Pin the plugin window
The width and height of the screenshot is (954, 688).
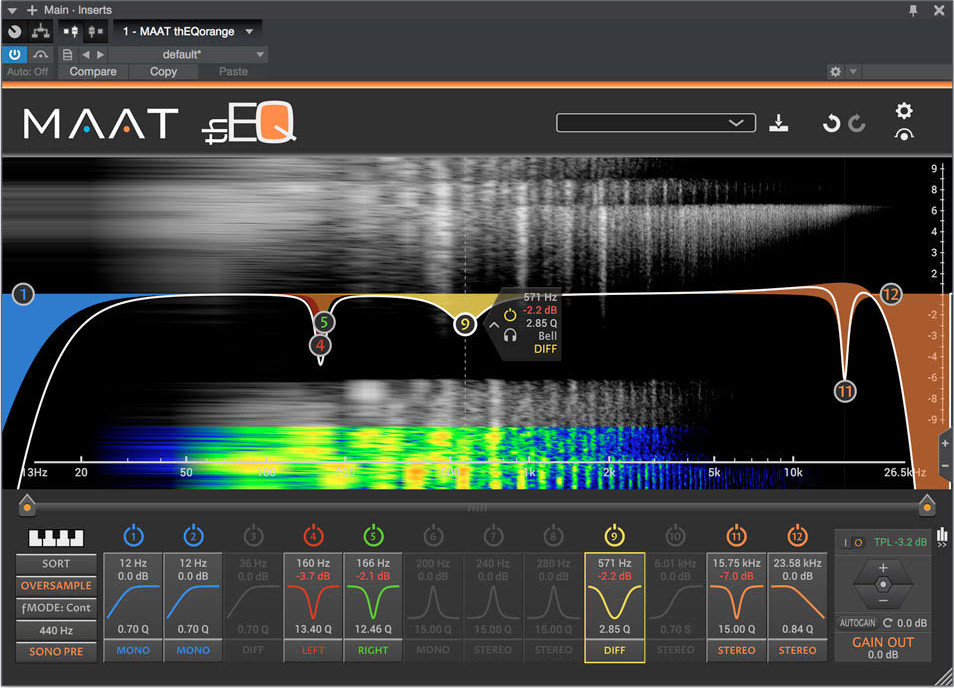pyautogui.click(x=913, y=10)
